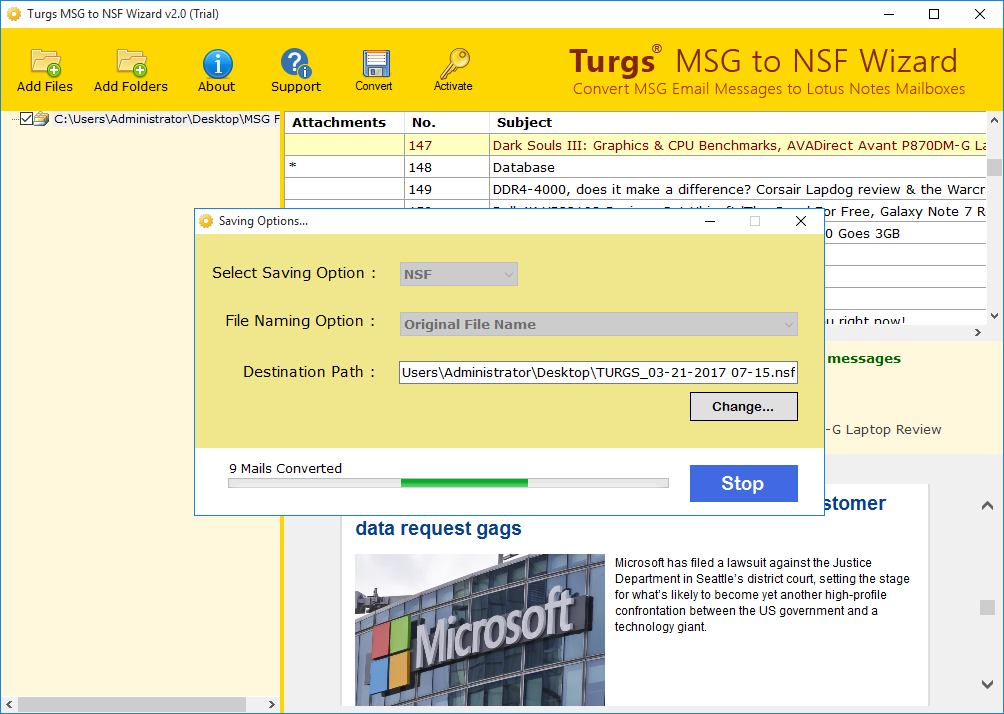Click the '9 Mails Converted' status text
This screenshot has height=714, width=1004.
tap(286, 468)
